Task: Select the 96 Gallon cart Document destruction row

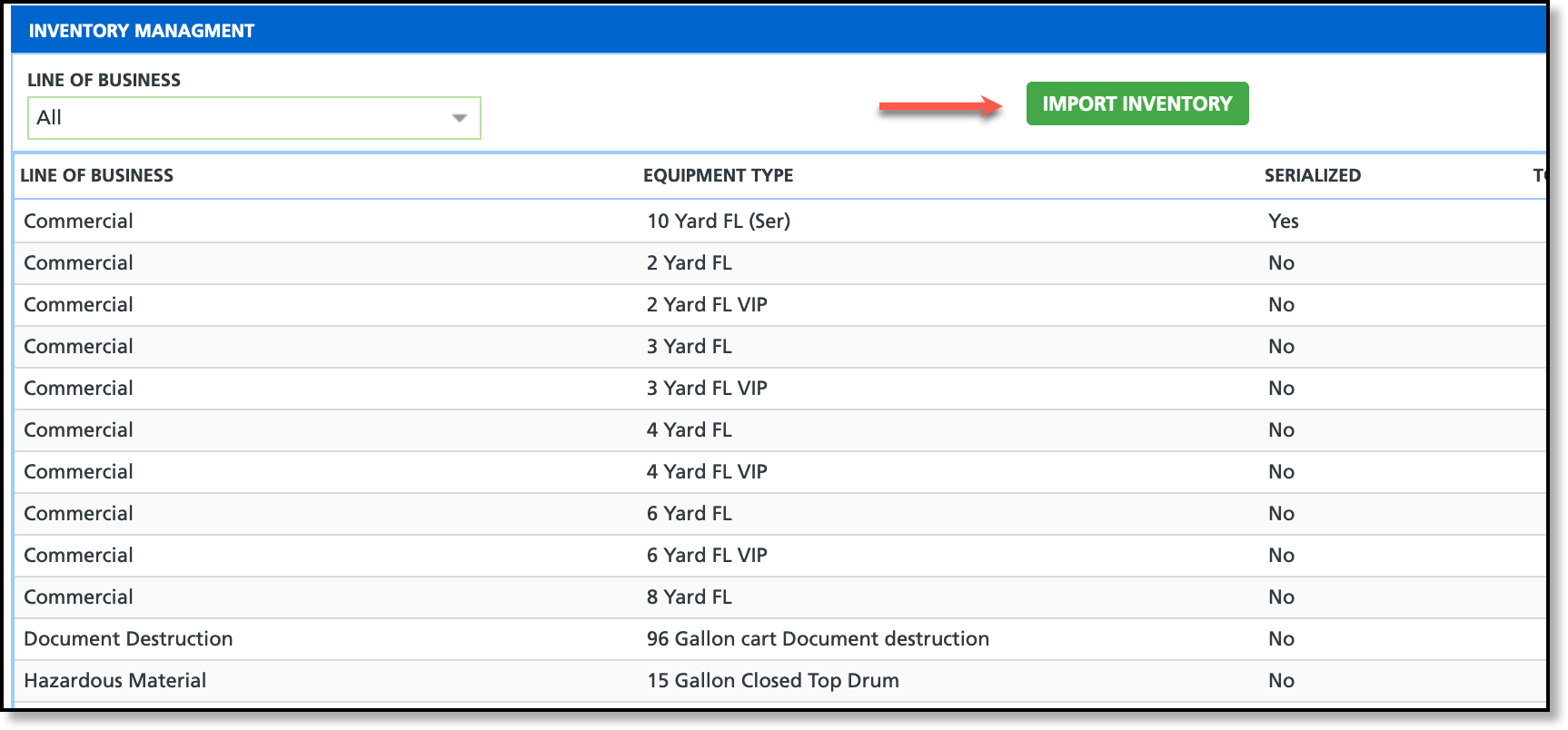Action: click(x=780, y=638)
